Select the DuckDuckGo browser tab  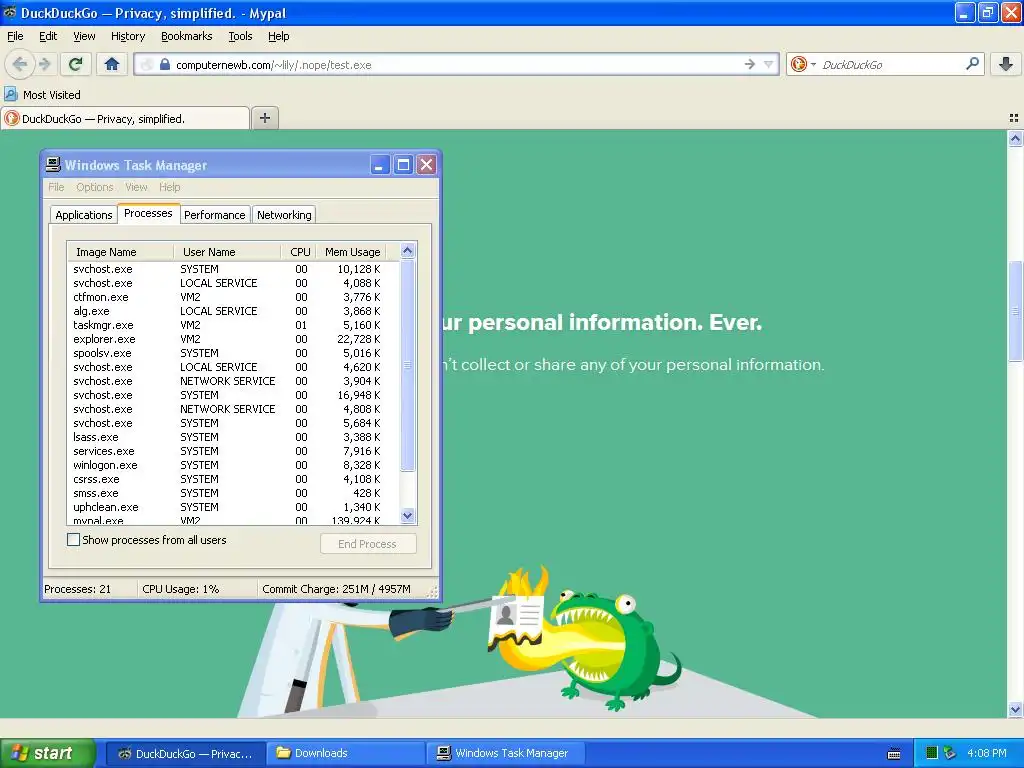point(125,118)
